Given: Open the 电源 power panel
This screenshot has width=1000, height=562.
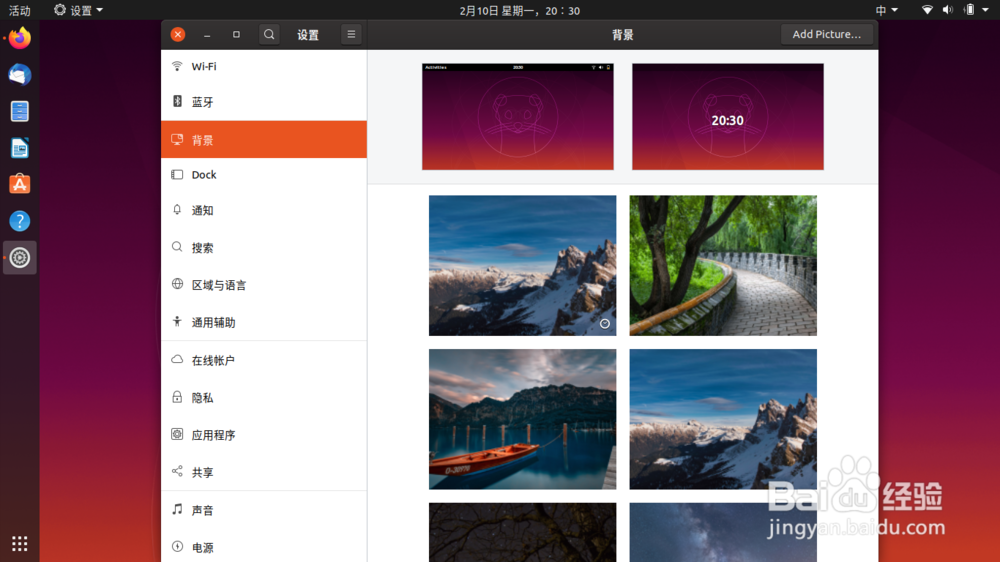Looking at the screenshot, I should (264, 547).
